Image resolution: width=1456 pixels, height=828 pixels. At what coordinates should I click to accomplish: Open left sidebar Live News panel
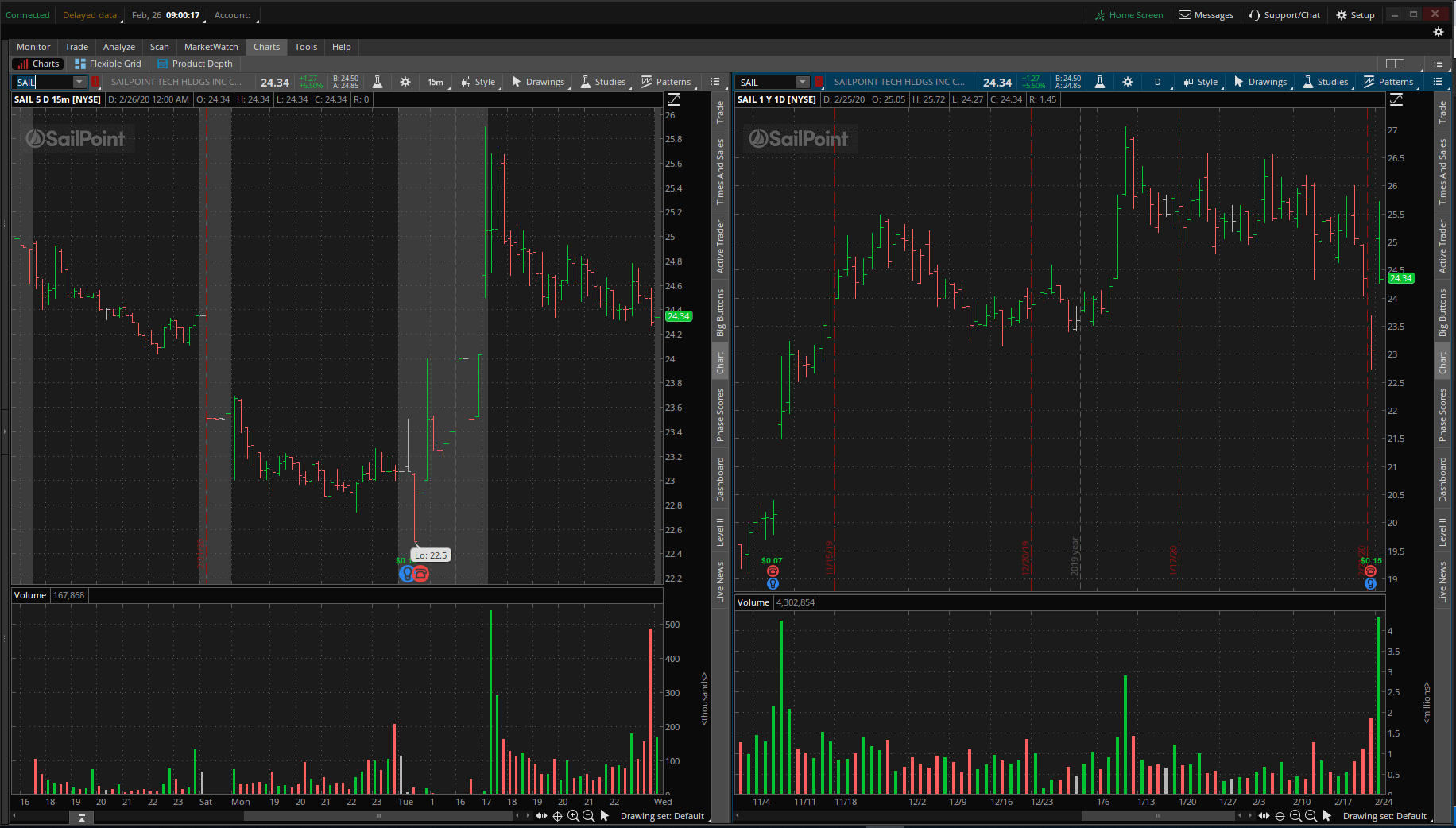click(x=720, y=582)
